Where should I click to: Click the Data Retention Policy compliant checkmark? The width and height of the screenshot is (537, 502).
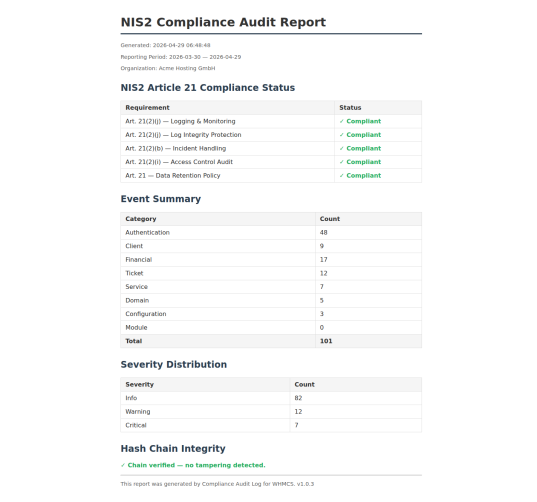click(x=341, y=176)
